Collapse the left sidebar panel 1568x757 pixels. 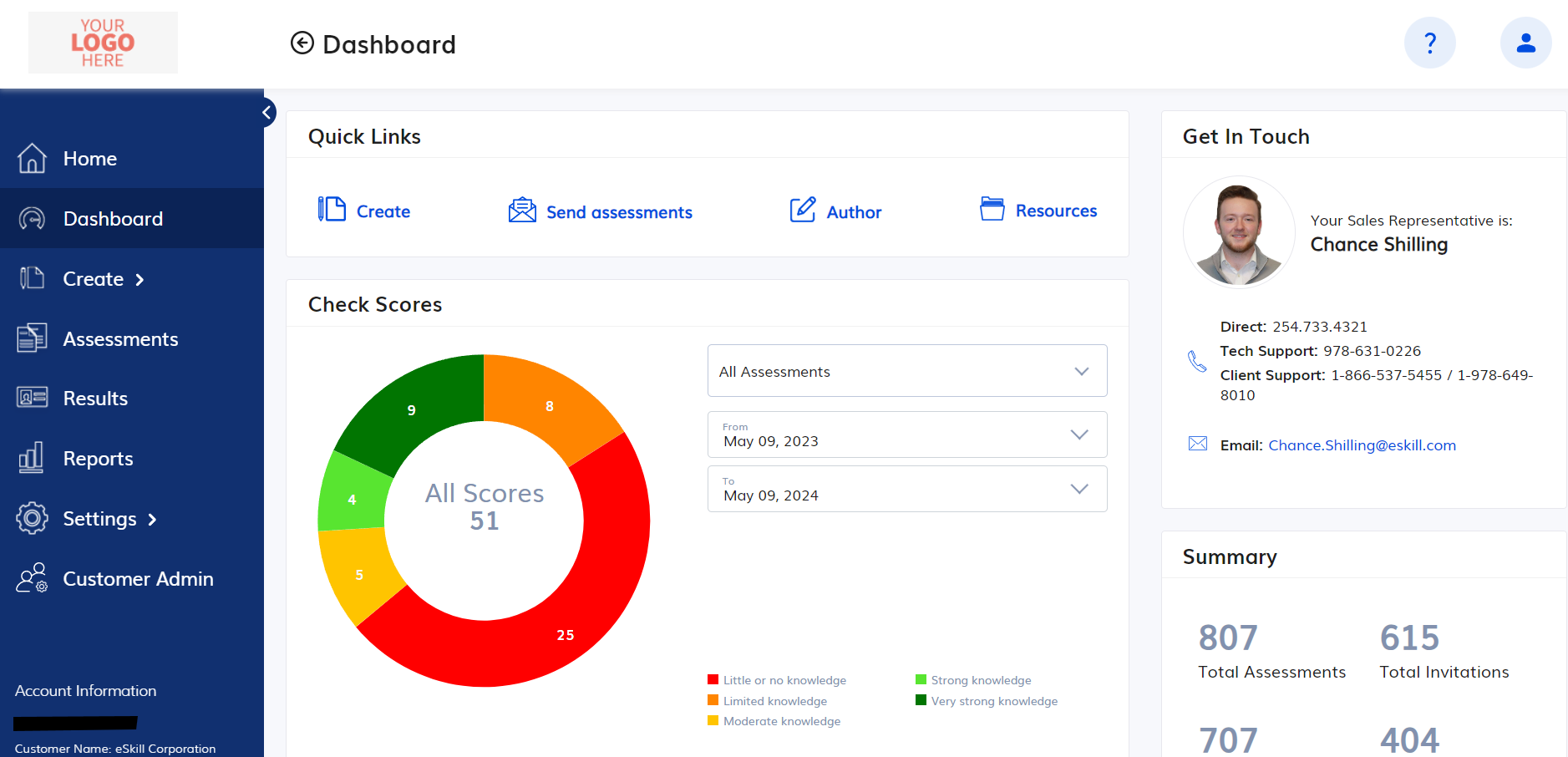click(x=267, y=112)
